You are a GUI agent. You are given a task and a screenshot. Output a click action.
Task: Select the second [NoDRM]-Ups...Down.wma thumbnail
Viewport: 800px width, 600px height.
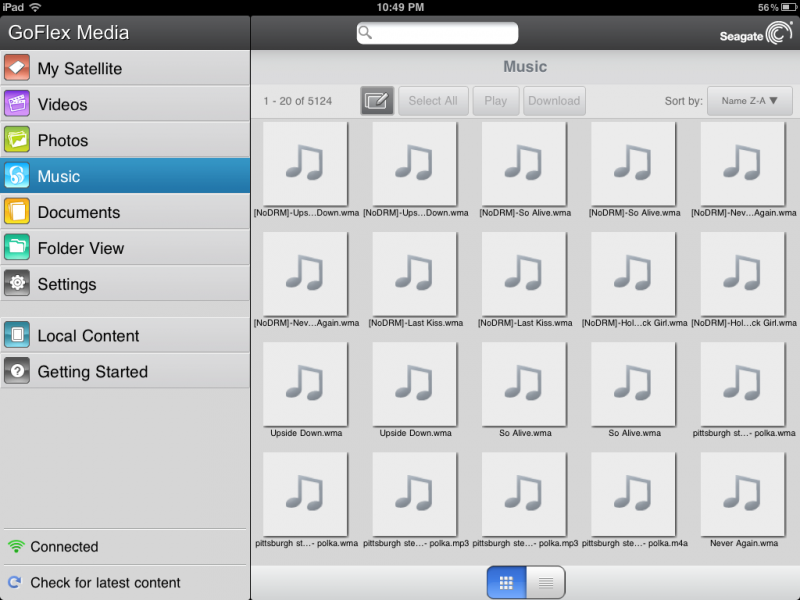[x=414, y=164]
